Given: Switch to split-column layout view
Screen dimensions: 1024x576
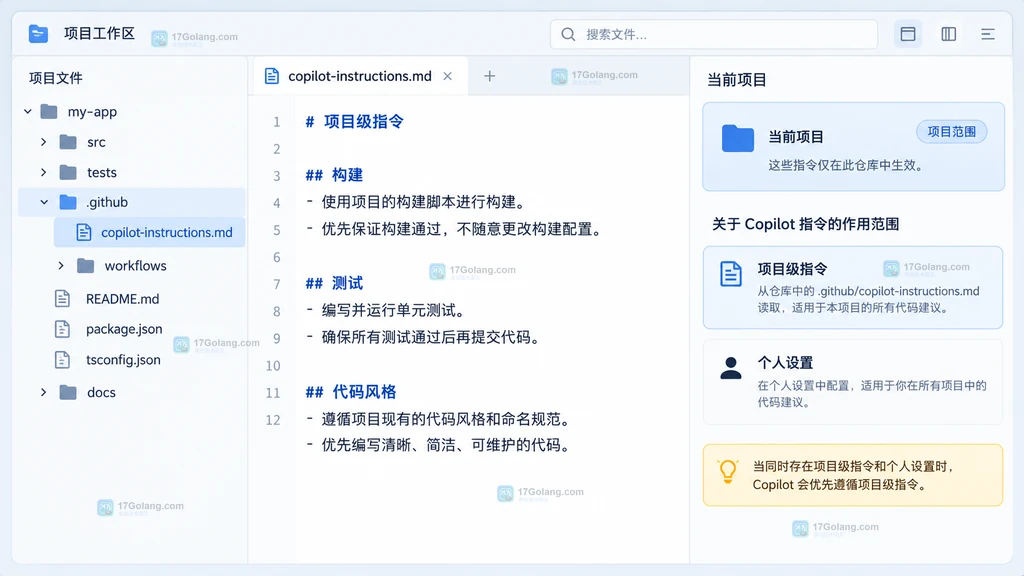Looking at the screenshot, I should pyautogui.click(x=949, y=34).
